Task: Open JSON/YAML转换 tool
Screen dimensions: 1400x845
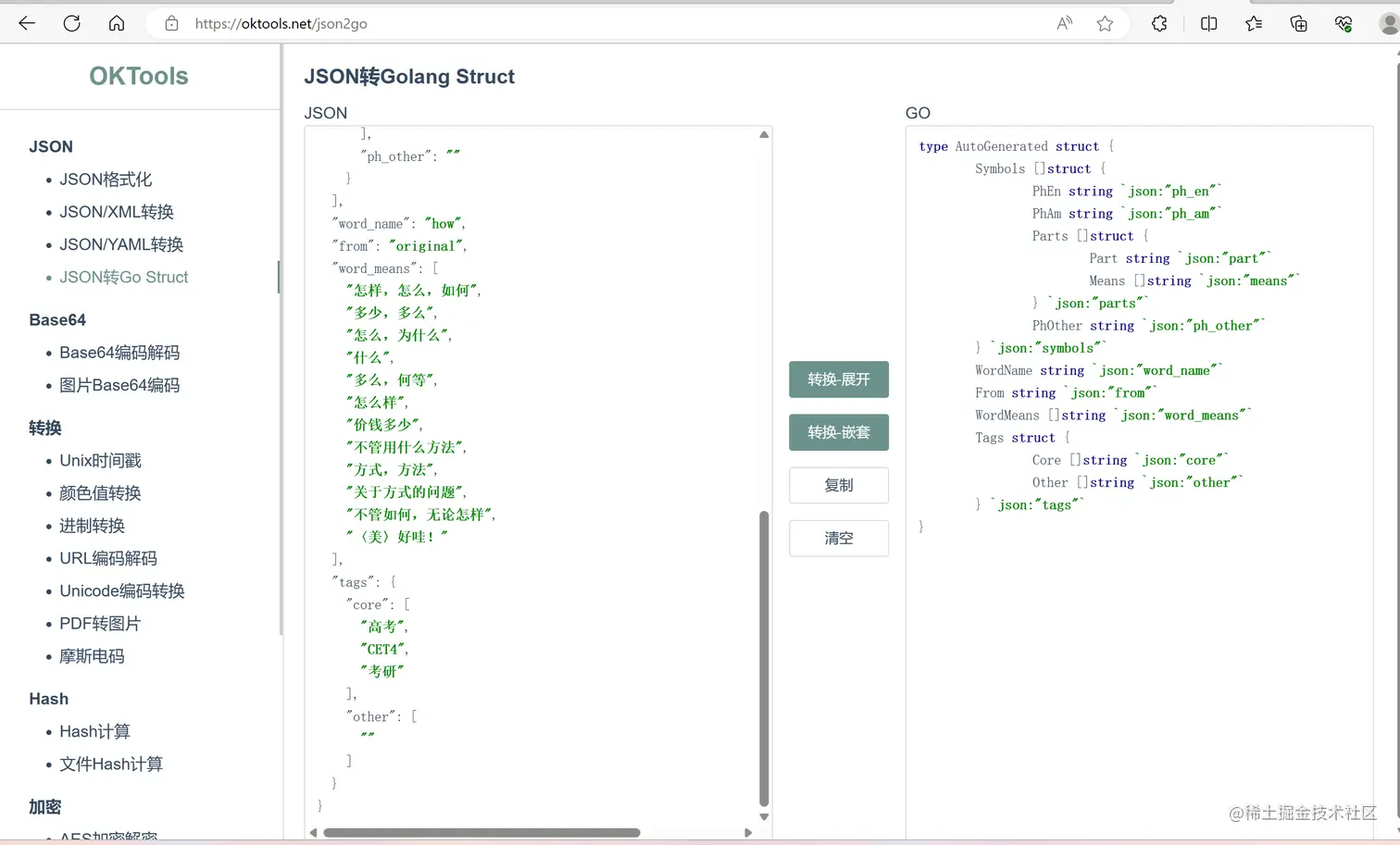Action: [x=121, y=244]
